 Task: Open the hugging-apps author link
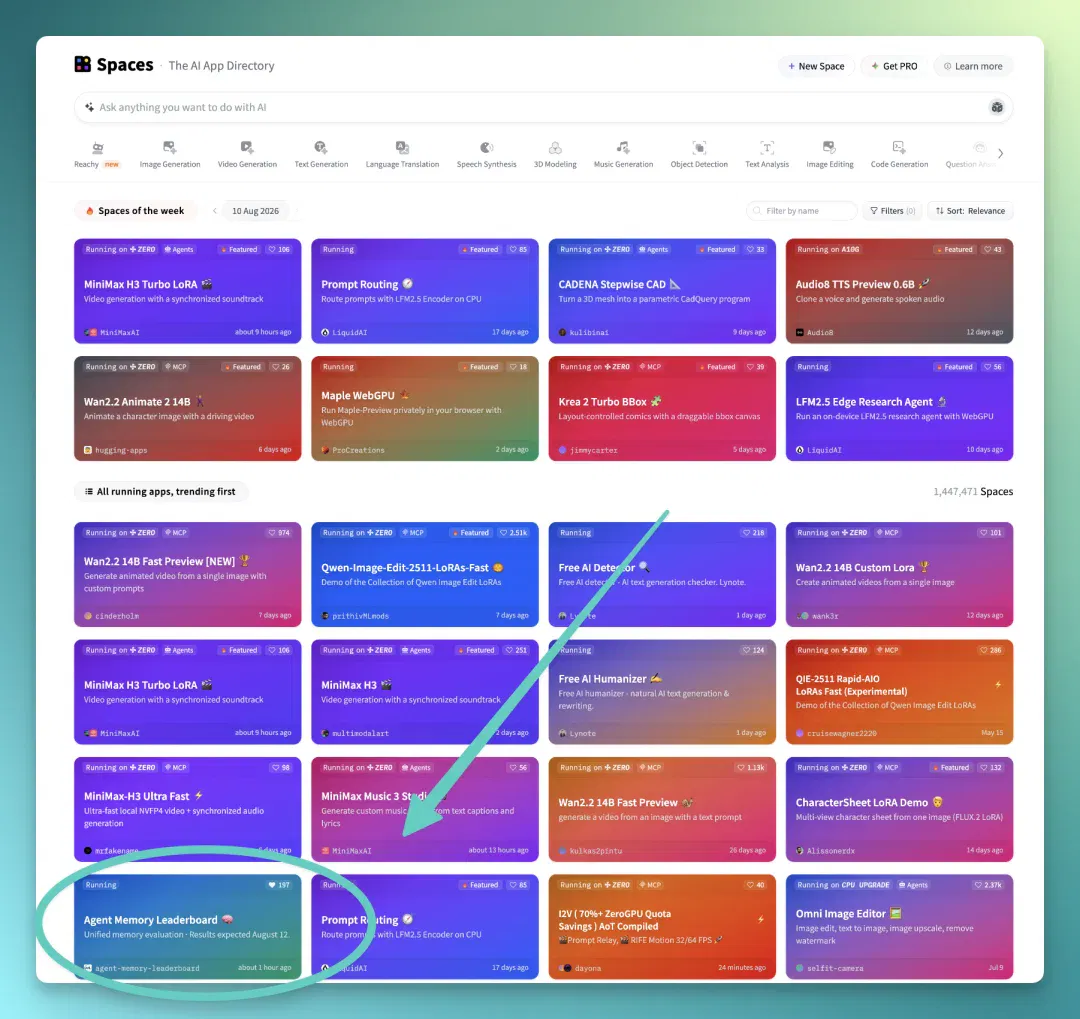coord(116,450)
